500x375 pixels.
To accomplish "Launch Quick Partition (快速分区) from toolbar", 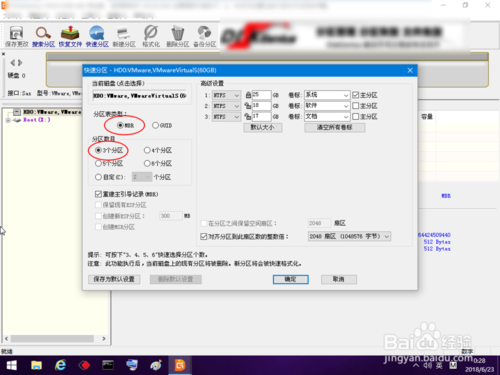I will [x=97, y=36].
